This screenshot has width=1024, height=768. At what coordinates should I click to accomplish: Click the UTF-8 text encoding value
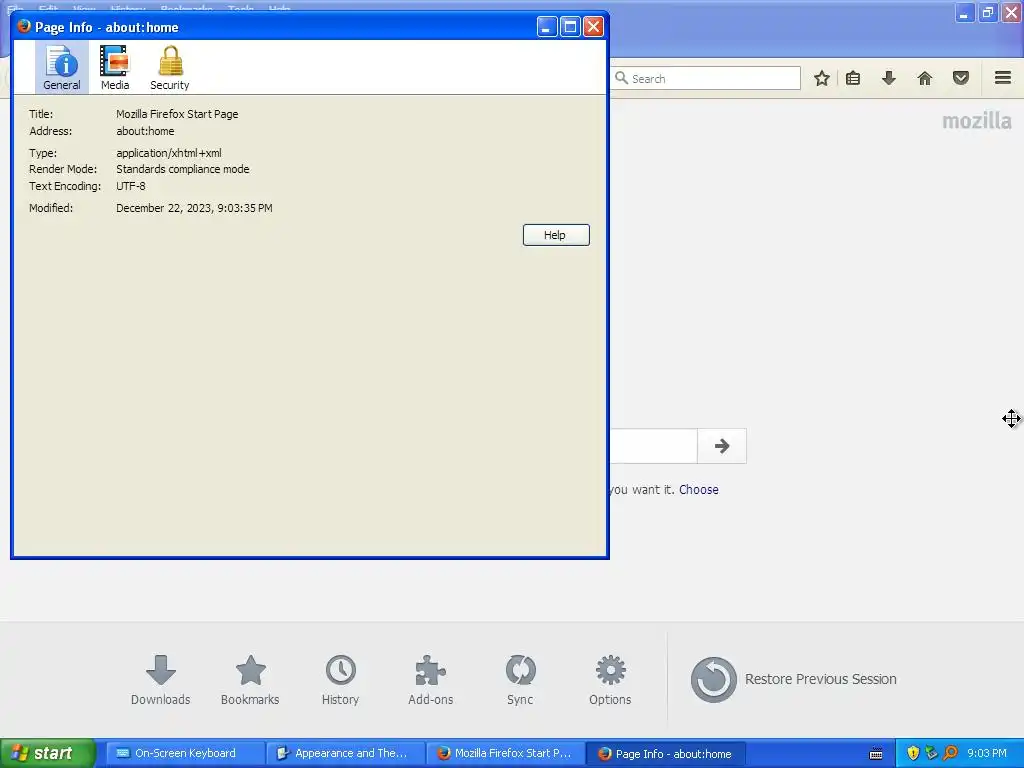(131, 186)
